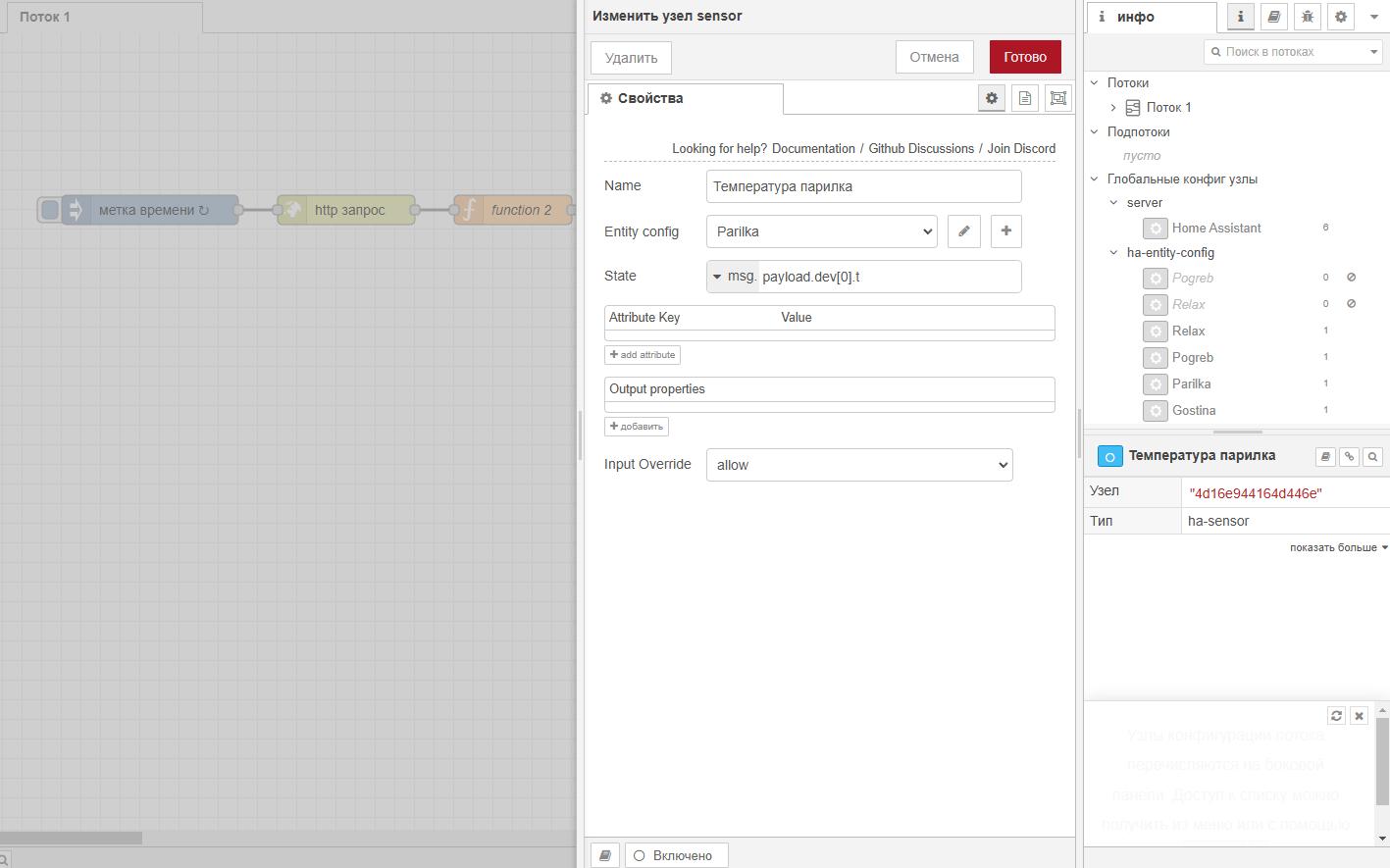This screenshot has width=1390, height=868.
Task: Edit the Parilka entity config with pencil icon
Action: pos(964,231)
